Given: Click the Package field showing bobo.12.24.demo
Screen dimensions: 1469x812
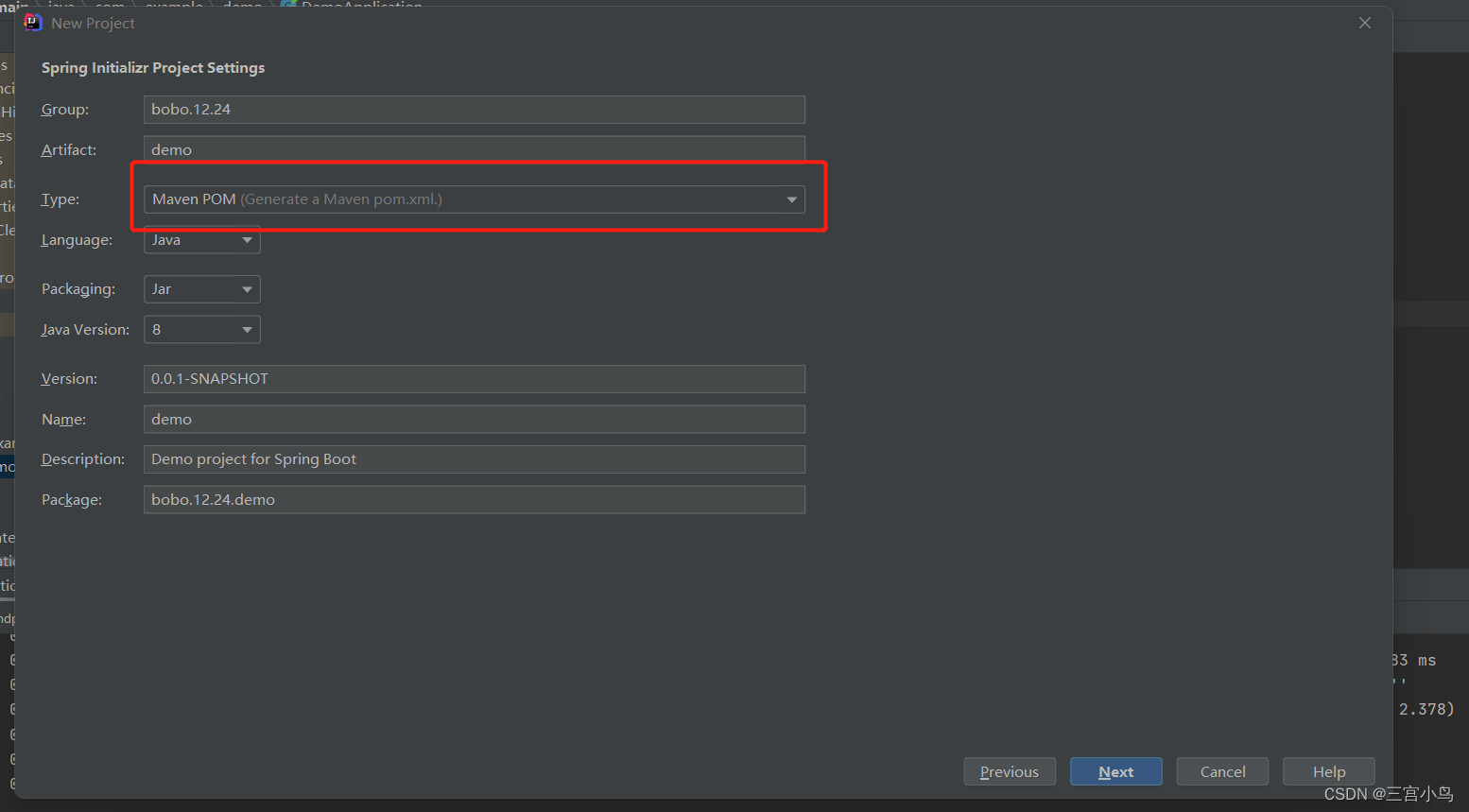Looking at the screenshot, I should point(473,499).
